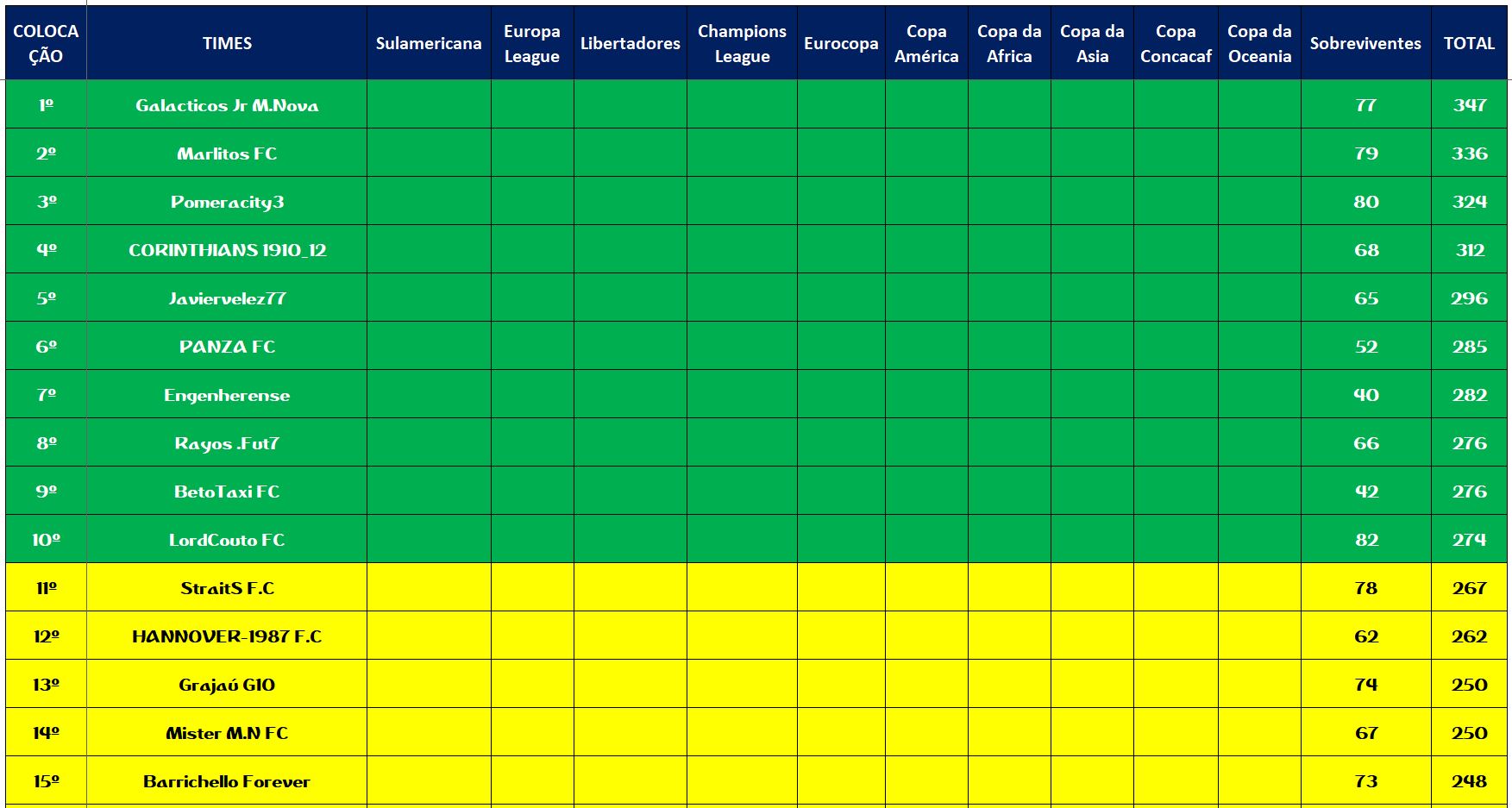The height and width of the screenshot is (808, 1512).
Task: Select the Sobreviventes column header
Action: point(1365,43)
